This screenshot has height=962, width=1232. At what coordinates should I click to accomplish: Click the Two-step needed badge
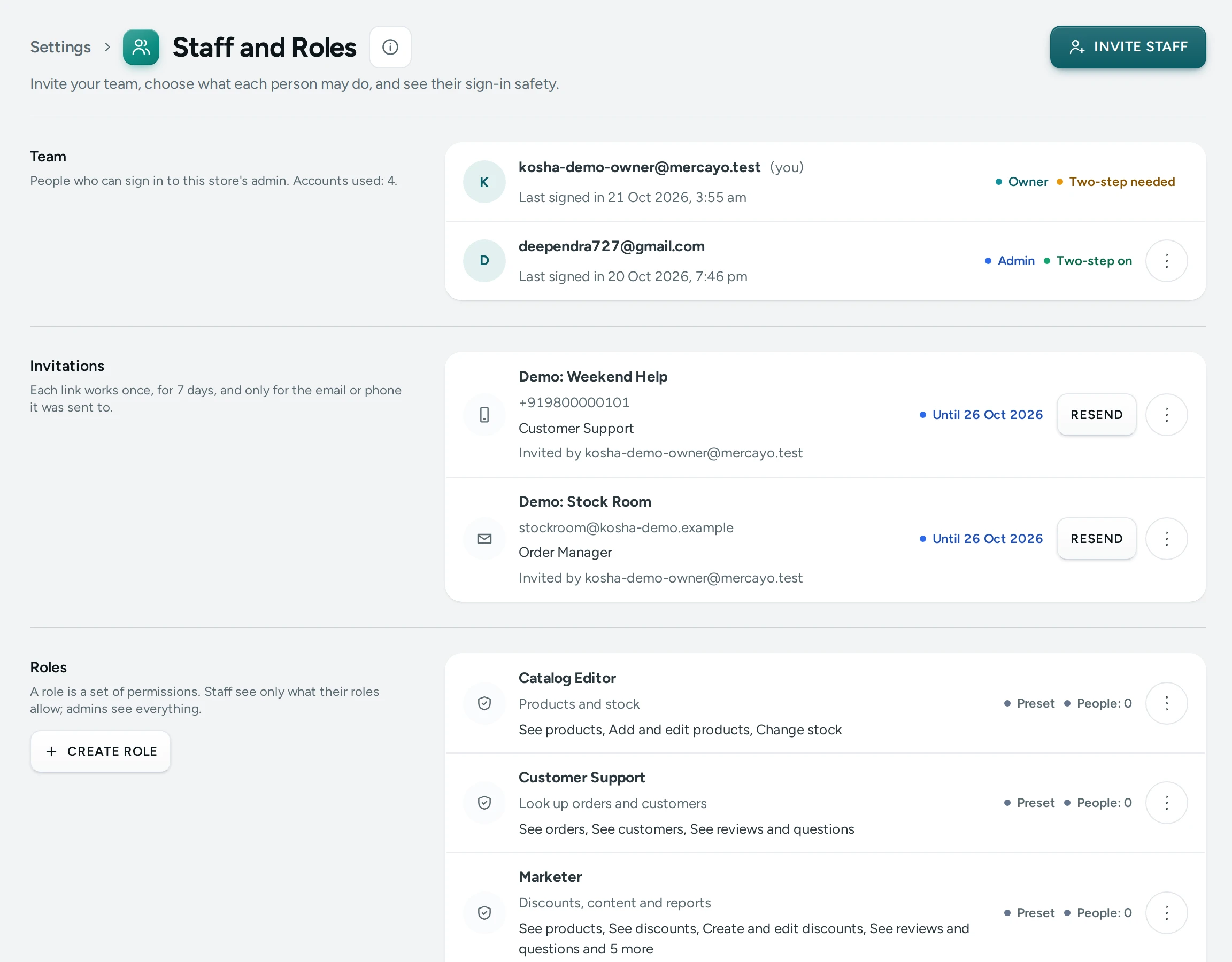pos(1116,182)
